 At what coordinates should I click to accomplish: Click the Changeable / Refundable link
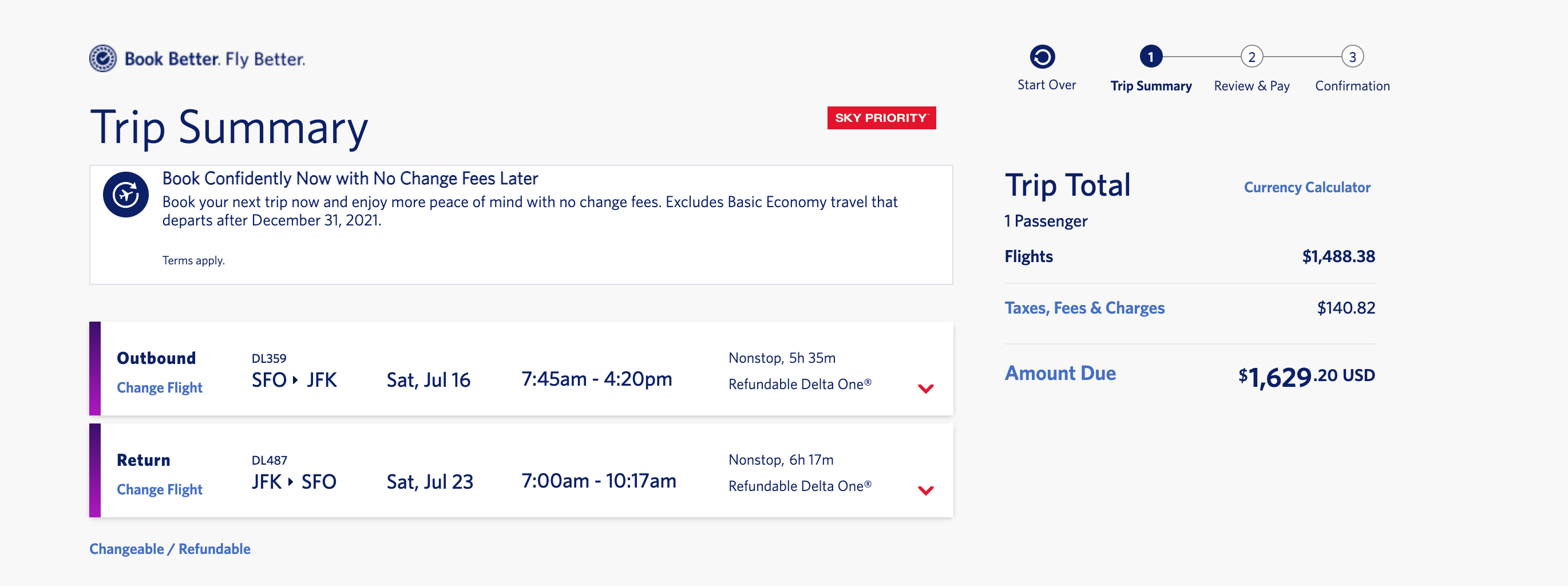(170, 549)
